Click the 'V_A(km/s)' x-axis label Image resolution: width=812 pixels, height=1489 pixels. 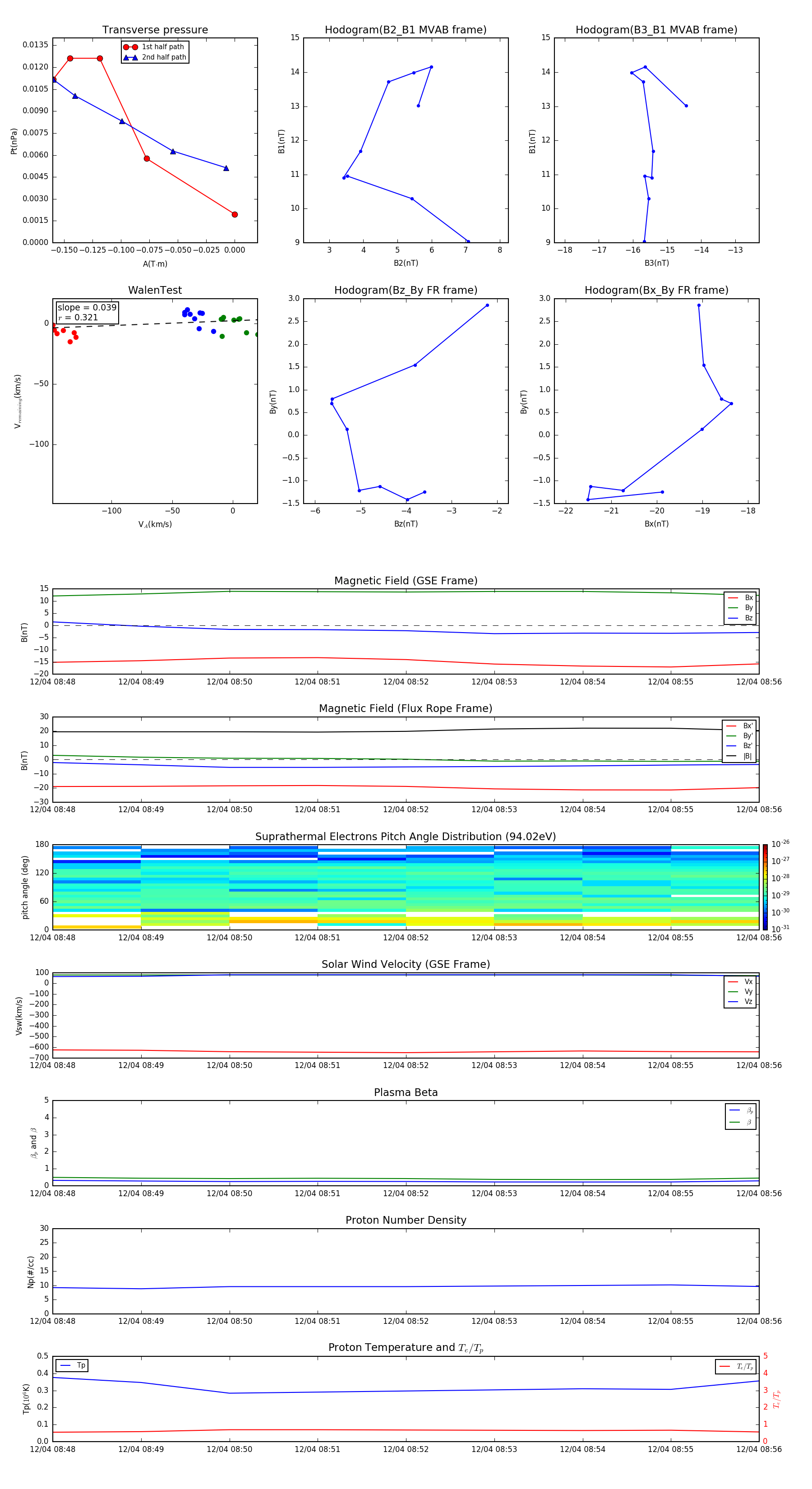pyautogui.click(x=155, y=524)
